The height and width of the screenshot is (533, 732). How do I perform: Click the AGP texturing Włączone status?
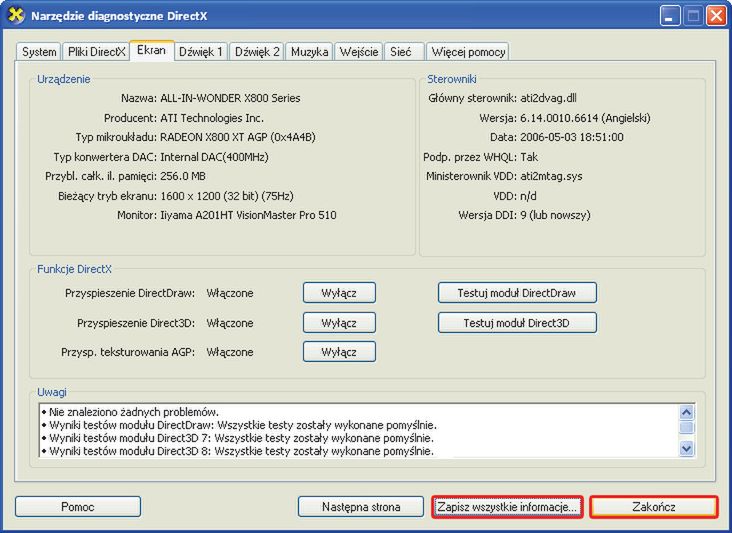click(x=230, y=352)
